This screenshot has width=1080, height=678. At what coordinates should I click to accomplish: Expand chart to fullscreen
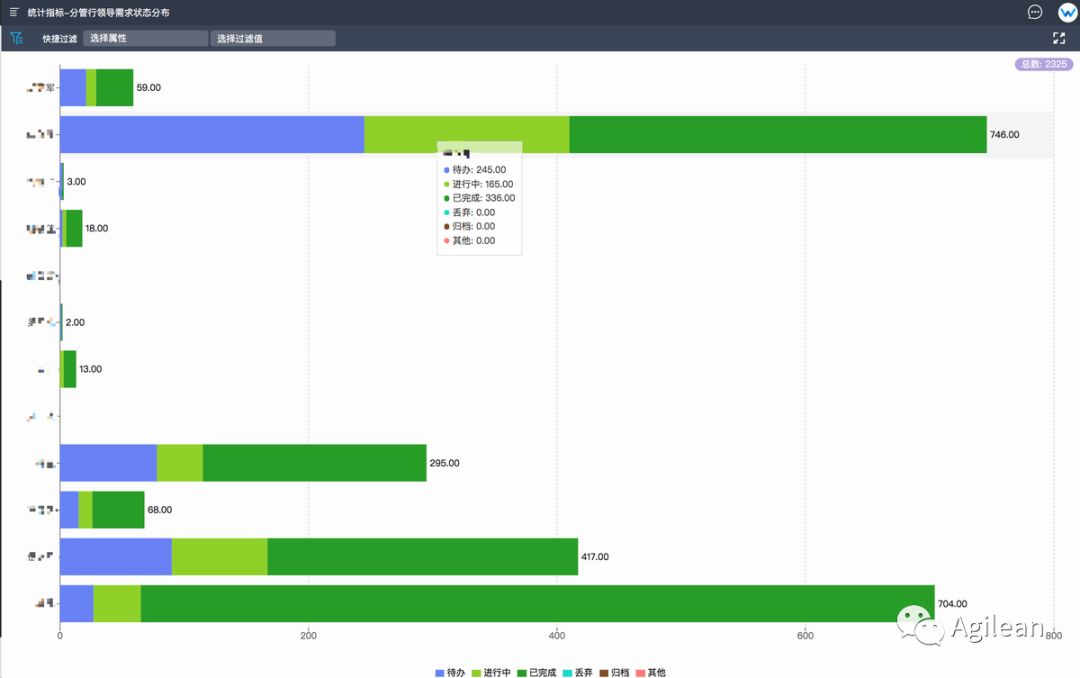[1059, 38]
